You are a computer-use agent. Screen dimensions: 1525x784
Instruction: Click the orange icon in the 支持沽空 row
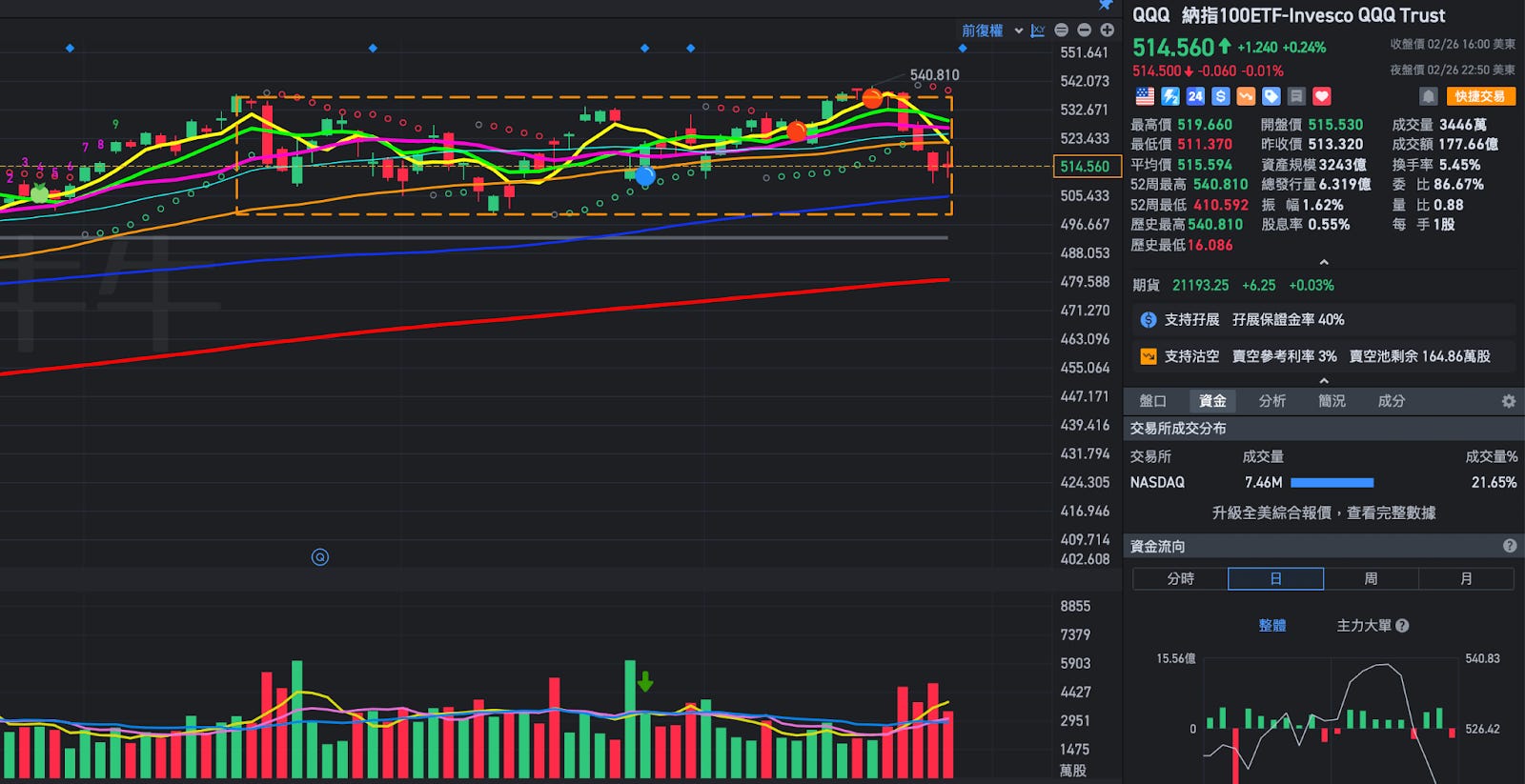(1149, 356)
